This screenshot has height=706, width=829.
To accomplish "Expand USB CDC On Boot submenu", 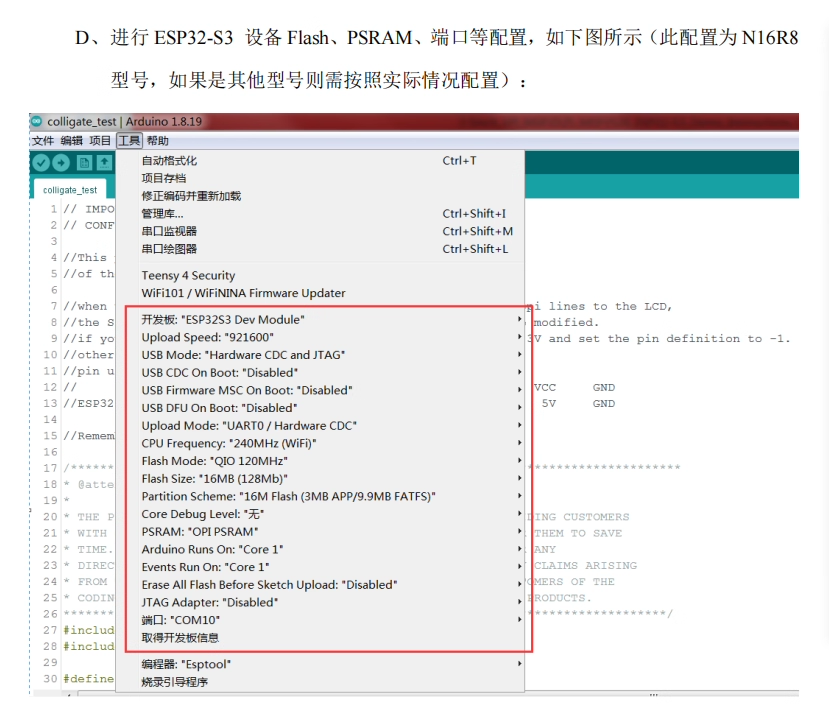I will pyautogui.click(x=320, y=373).
